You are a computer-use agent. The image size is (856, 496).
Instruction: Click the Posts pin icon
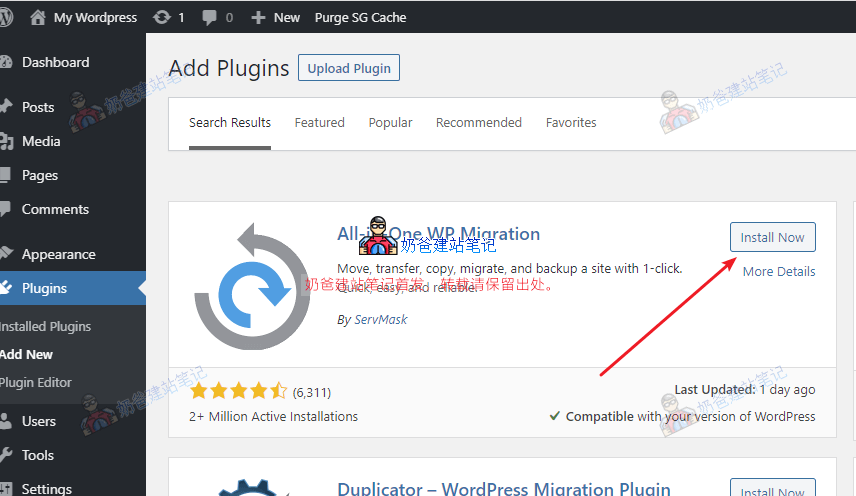pos(5,106)
